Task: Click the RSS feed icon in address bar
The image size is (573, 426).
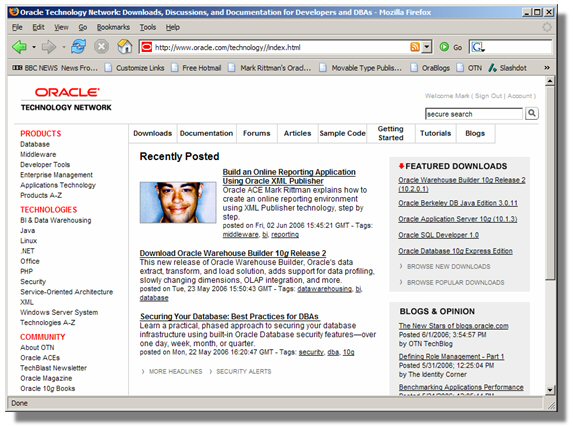Action: tap(415, 47)
